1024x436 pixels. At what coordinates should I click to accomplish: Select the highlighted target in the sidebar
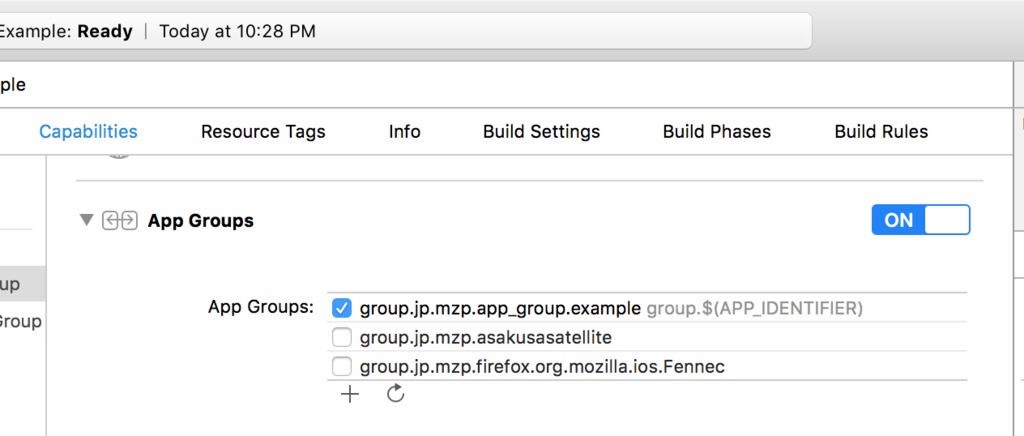[x=20, y=284]
